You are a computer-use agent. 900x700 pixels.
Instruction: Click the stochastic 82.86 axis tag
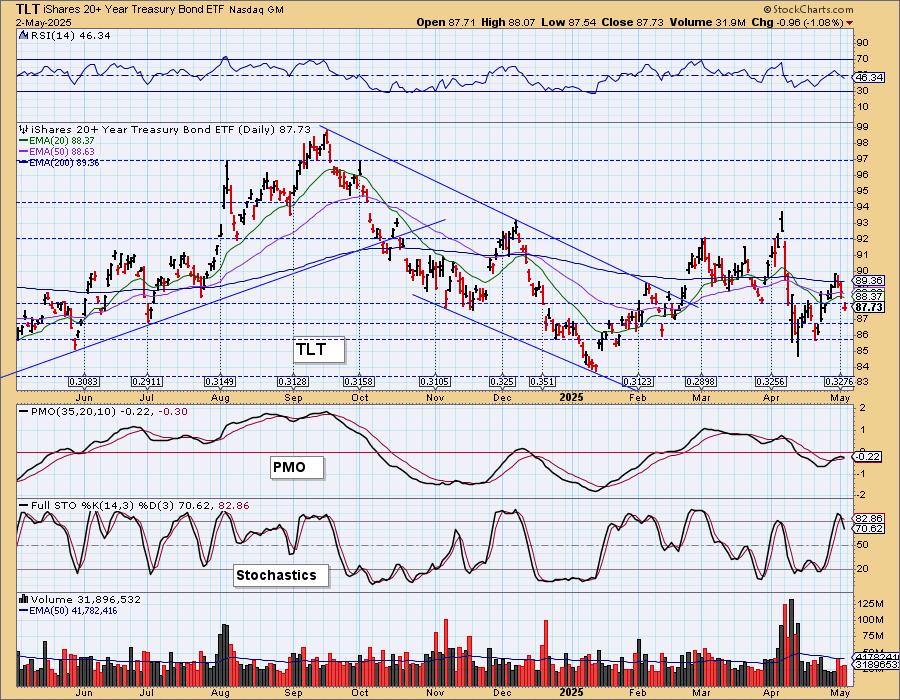(869, 518)
